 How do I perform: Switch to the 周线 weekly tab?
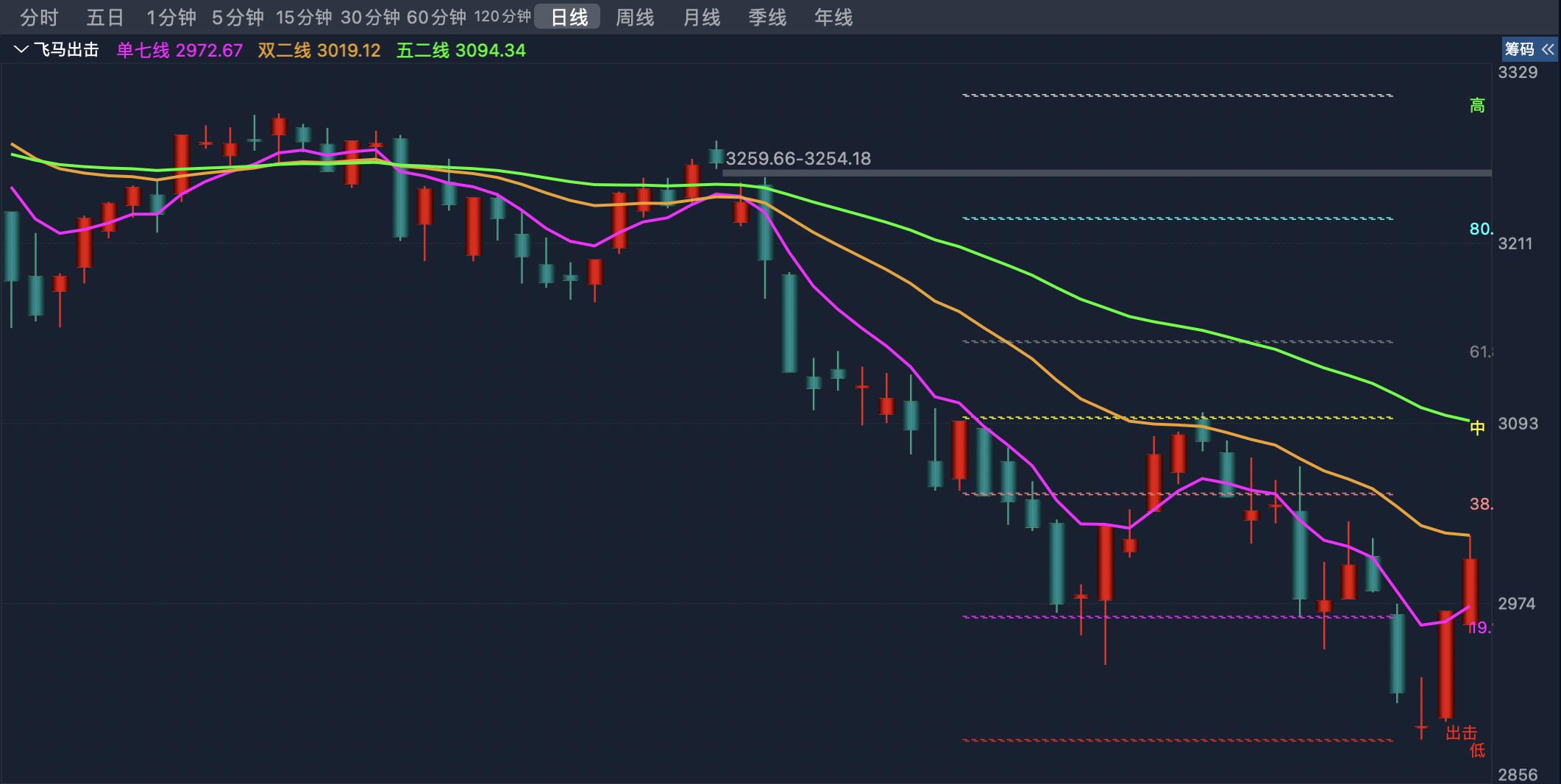tap(635, 17)
